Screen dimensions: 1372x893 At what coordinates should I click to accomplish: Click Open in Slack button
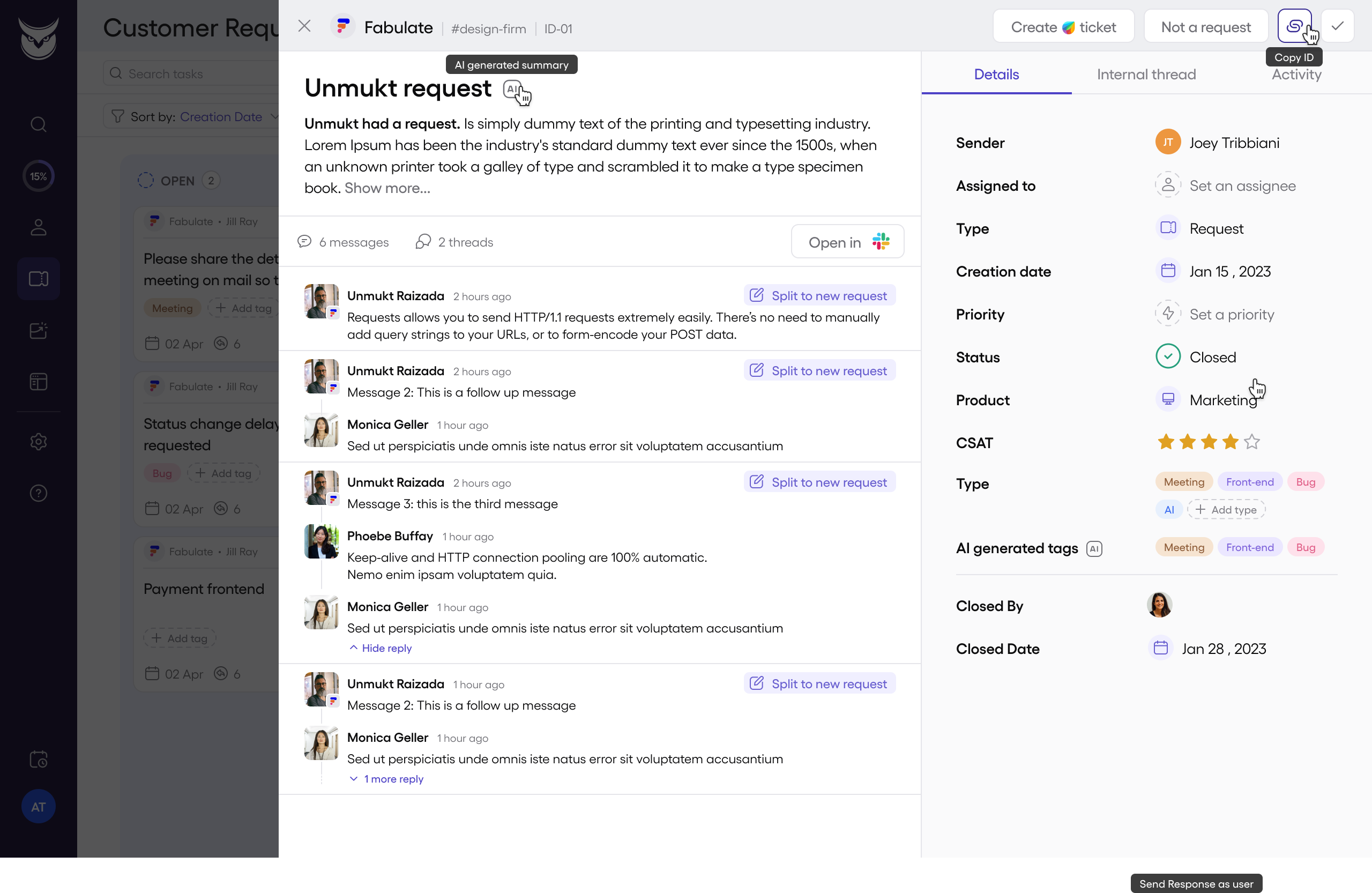(x=847, y=242)
